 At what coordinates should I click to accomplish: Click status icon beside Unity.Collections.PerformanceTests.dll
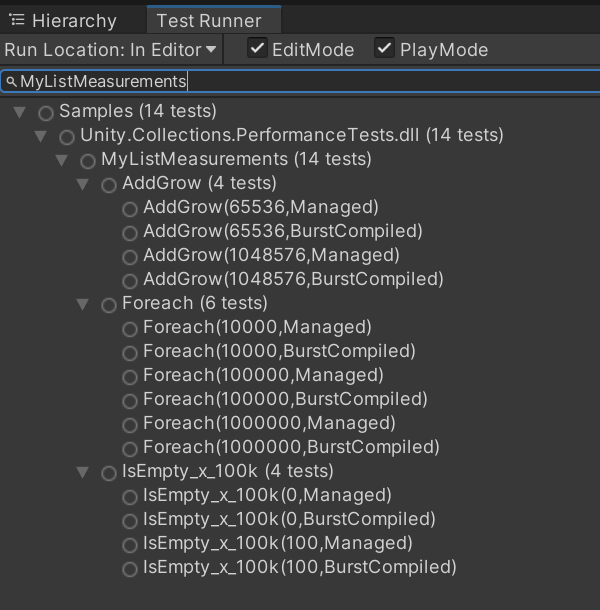pyautogui.click(x=67, y=137)
